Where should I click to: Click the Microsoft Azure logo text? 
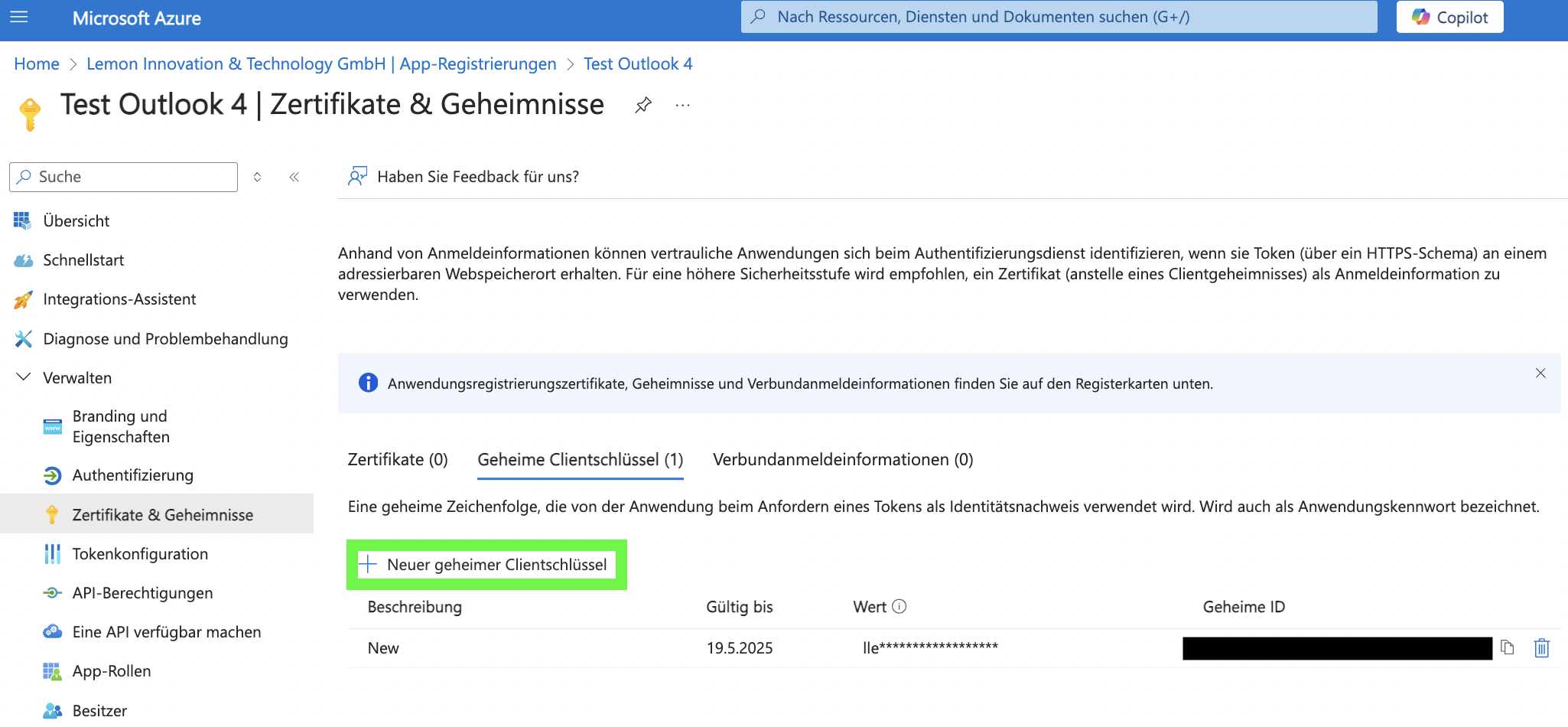[137, 18]
